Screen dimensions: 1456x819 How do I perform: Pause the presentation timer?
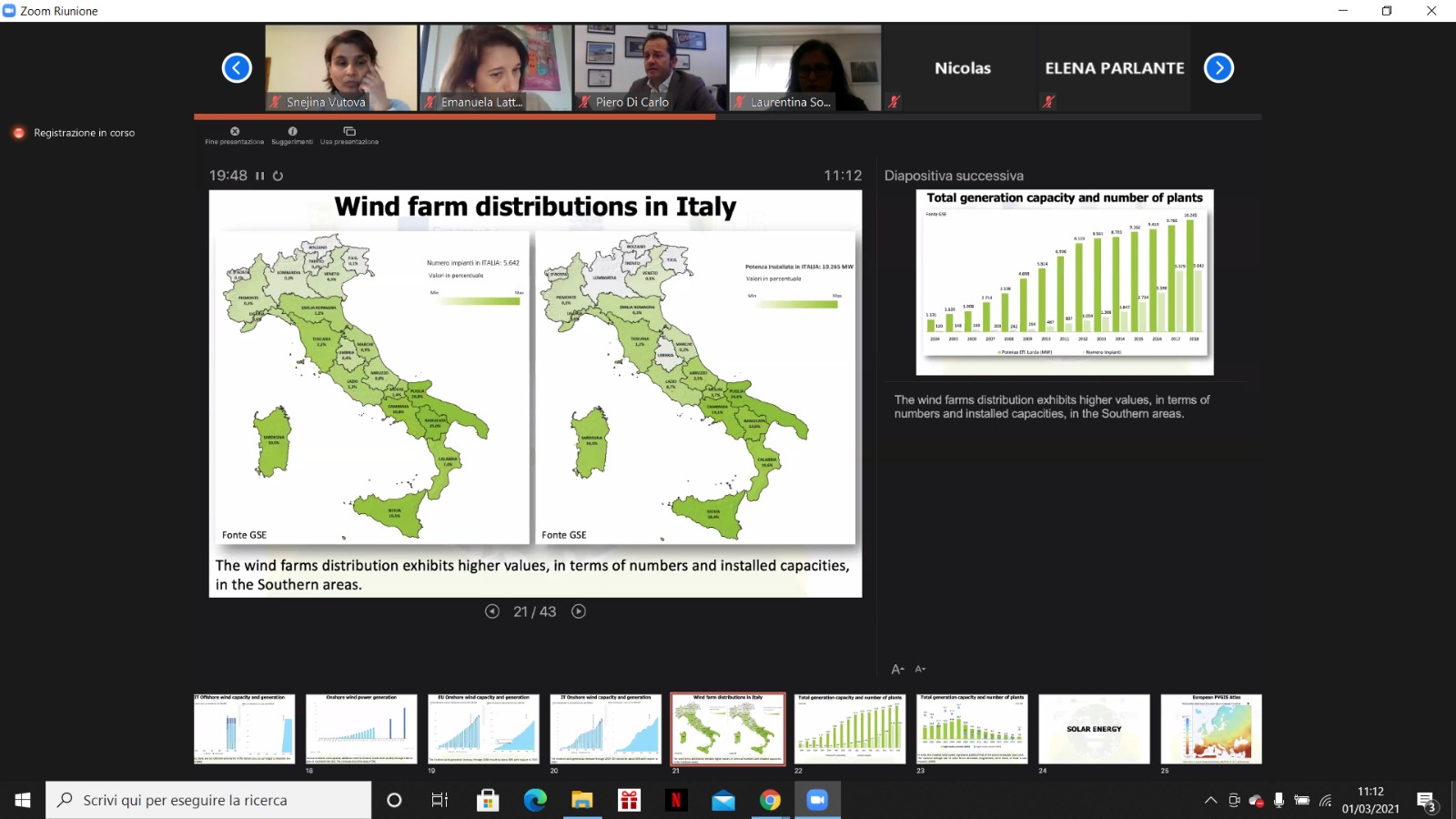pyautogui.click(x=259, y=176)
